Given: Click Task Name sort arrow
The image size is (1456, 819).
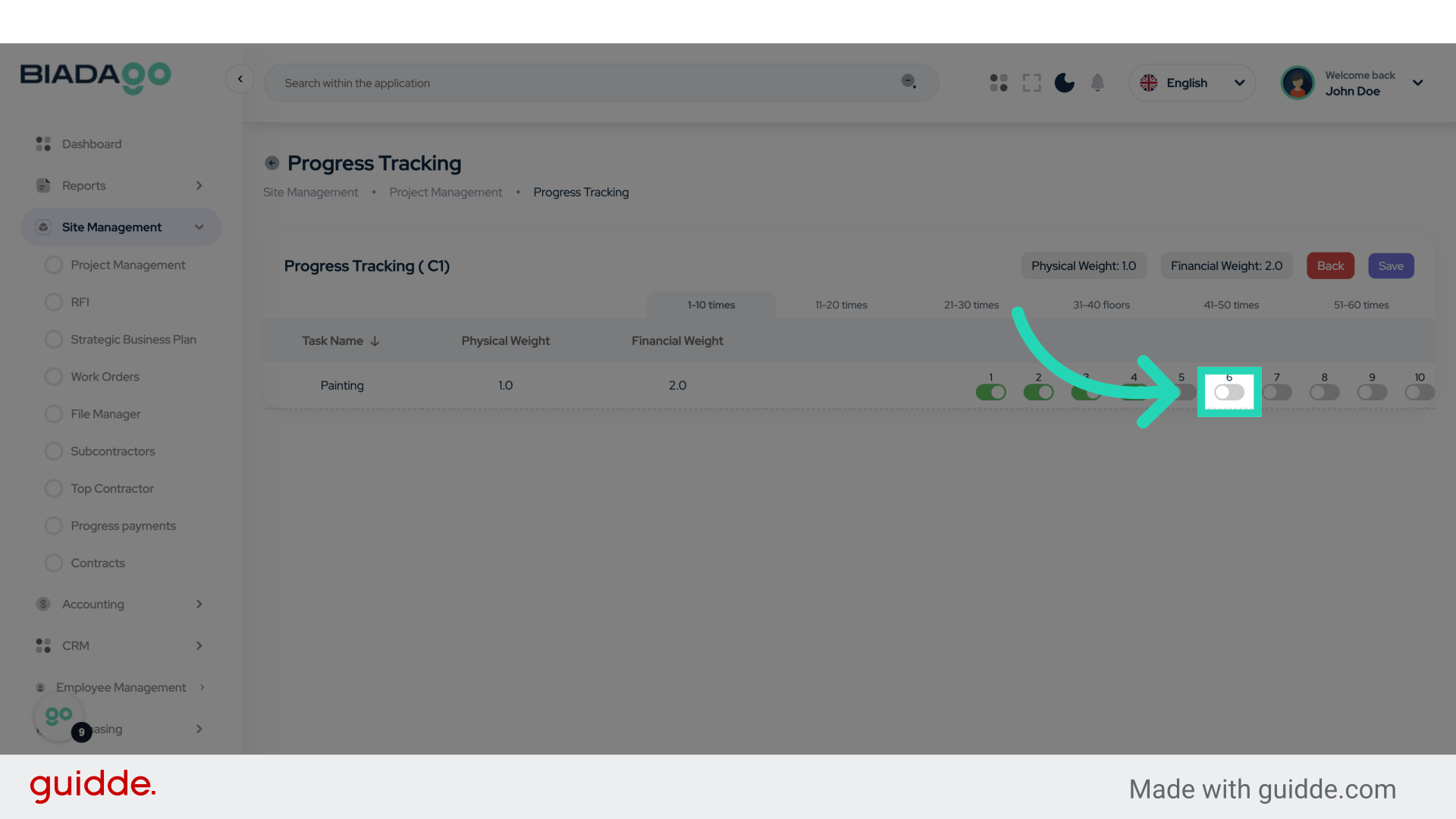Looking at the screenshot, I should point(375,341).
